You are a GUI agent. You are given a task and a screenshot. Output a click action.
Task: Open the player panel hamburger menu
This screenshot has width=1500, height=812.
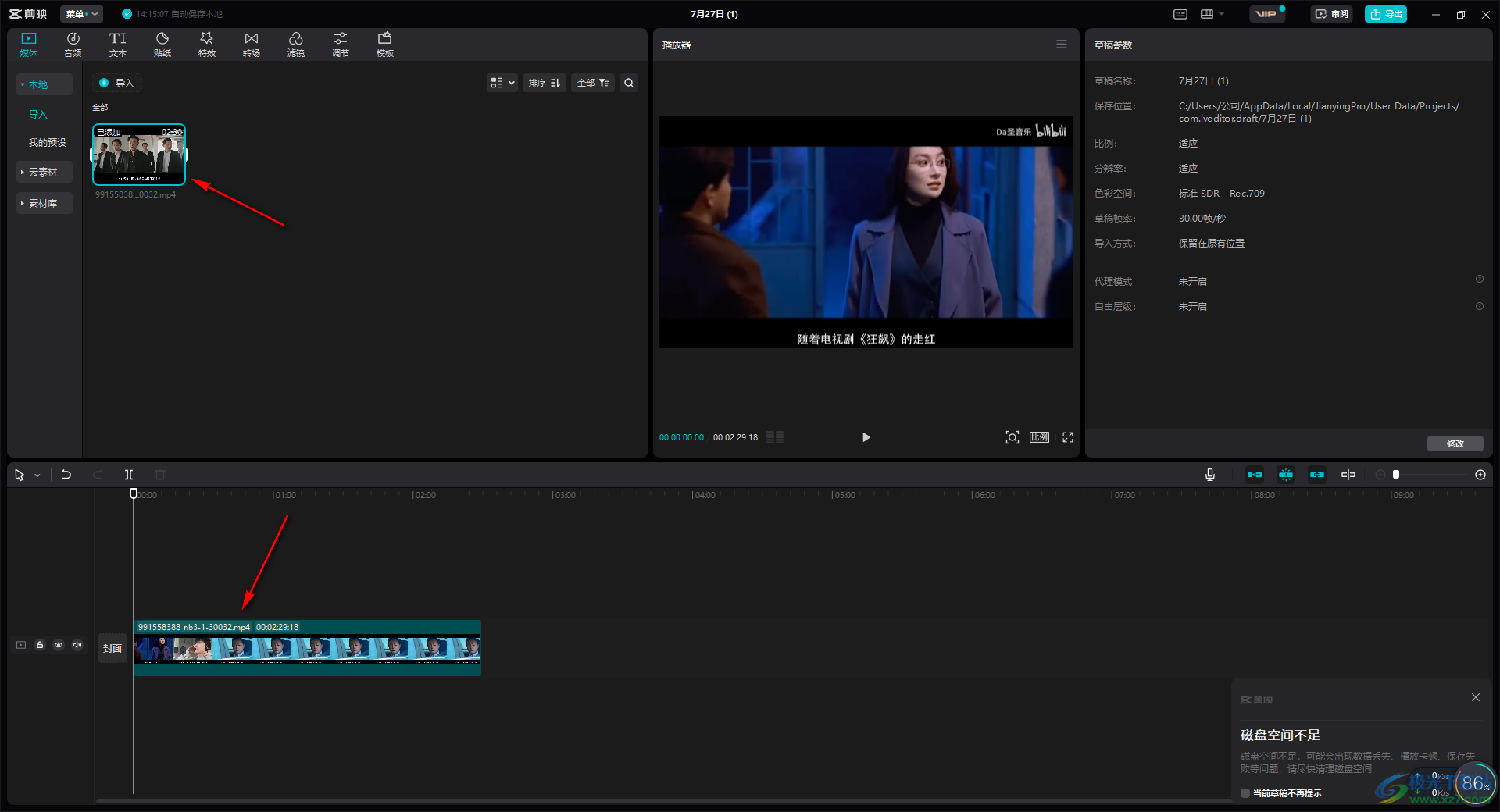pos(1062,45)
